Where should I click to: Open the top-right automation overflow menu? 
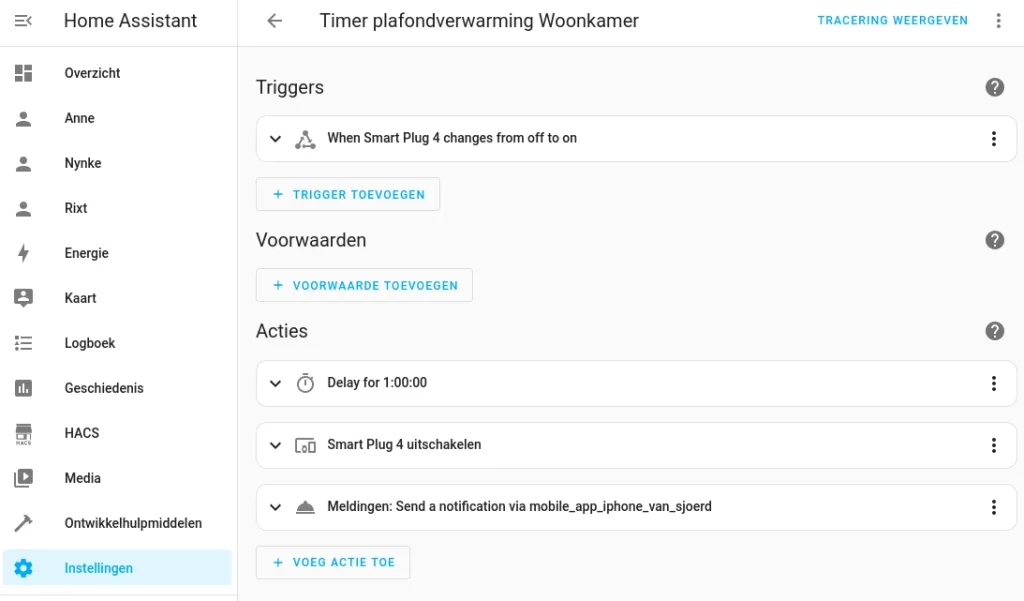[998, 20]
